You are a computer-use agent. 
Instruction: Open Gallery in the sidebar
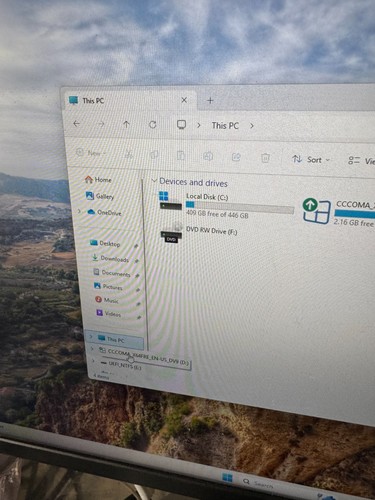tap(100, 196)
